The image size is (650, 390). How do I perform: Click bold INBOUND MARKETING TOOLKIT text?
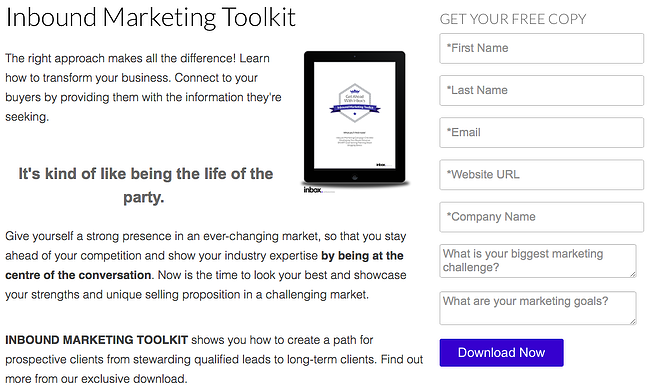(97, 340)
